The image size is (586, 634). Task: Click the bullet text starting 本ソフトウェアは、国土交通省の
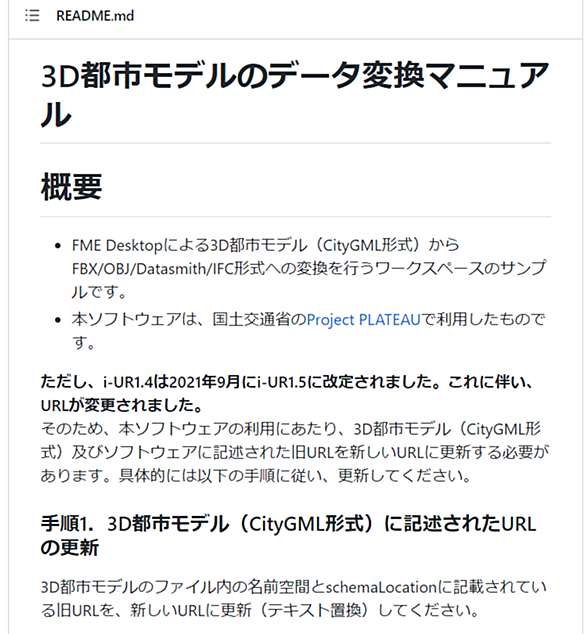(309, 331)
